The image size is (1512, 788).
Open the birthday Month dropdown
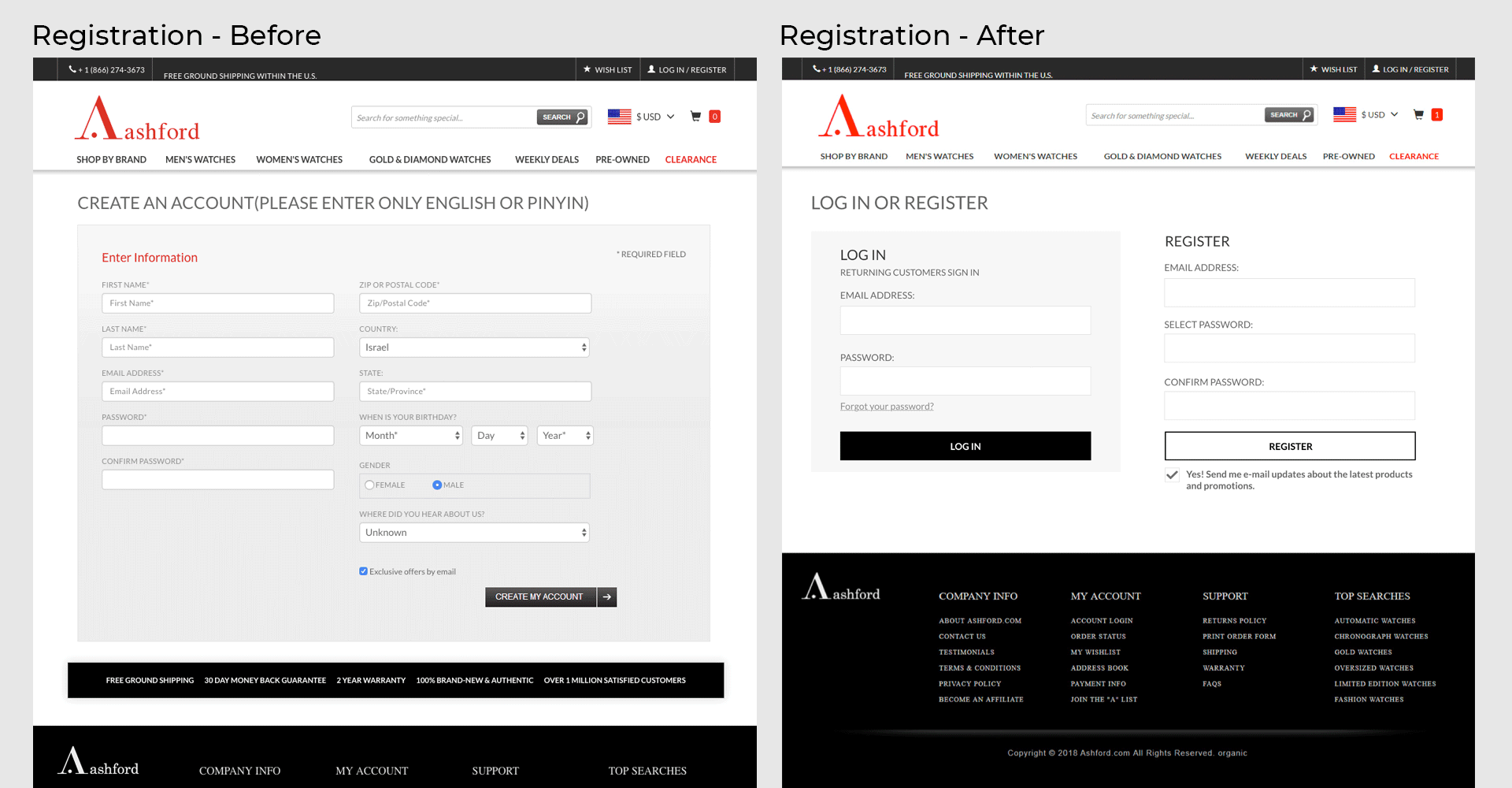pos(411,436)
